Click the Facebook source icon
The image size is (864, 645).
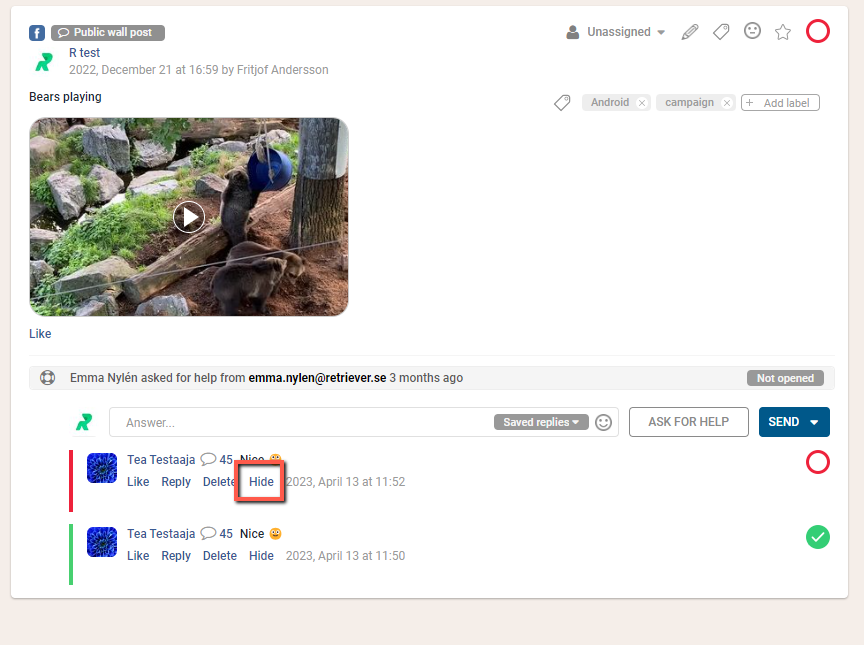tap(37, 33)
